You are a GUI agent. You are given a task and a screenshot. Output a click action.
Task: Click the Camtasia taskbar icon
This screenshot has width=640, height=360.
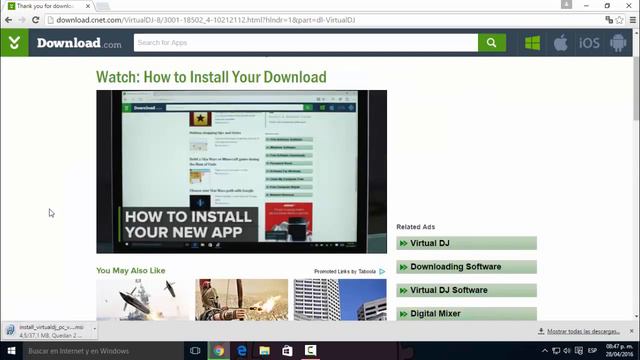[x=310, y=351]
